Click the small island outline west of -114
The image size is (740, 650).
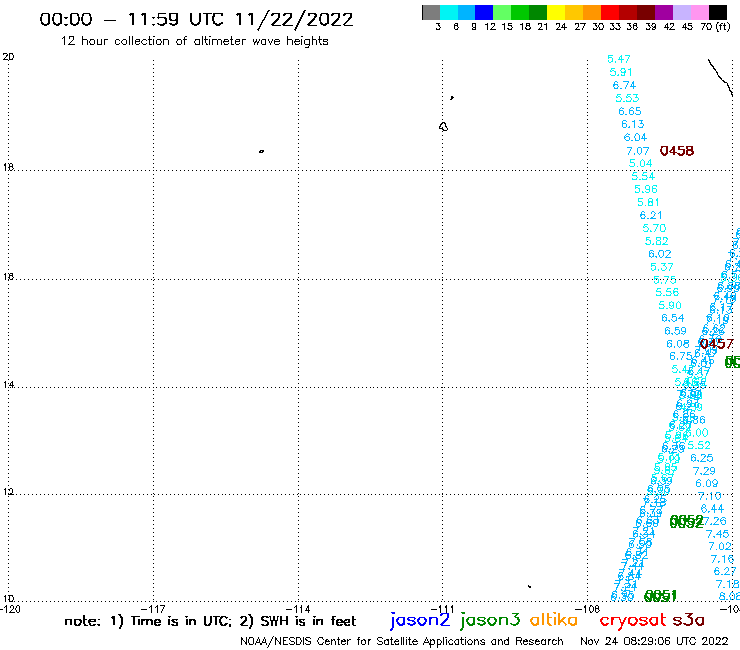point(261,151)
